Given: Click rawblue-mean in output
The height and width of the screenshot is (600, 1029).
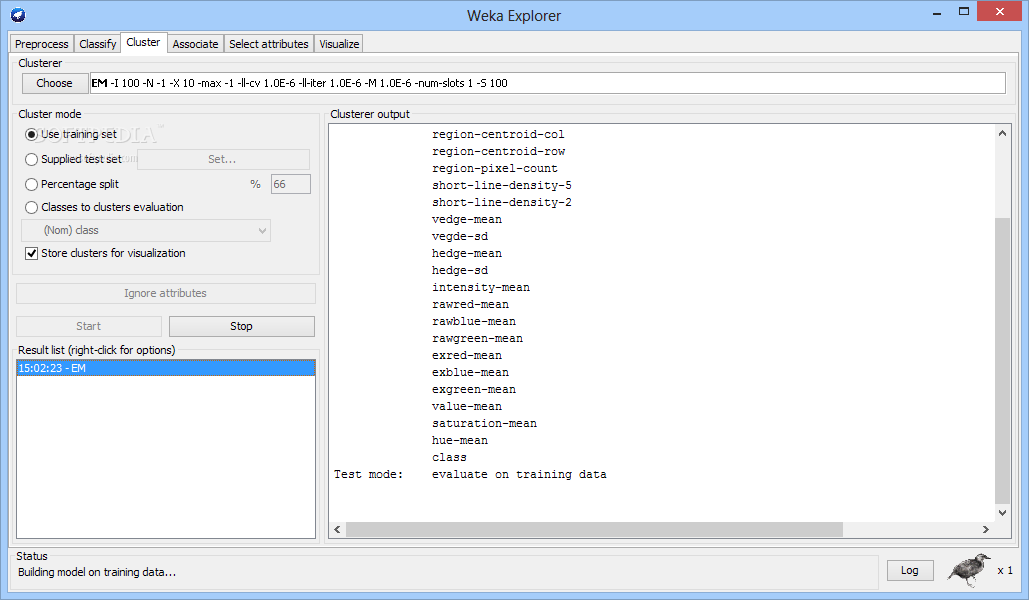Looking at the screenshot, I should (474, 322).
